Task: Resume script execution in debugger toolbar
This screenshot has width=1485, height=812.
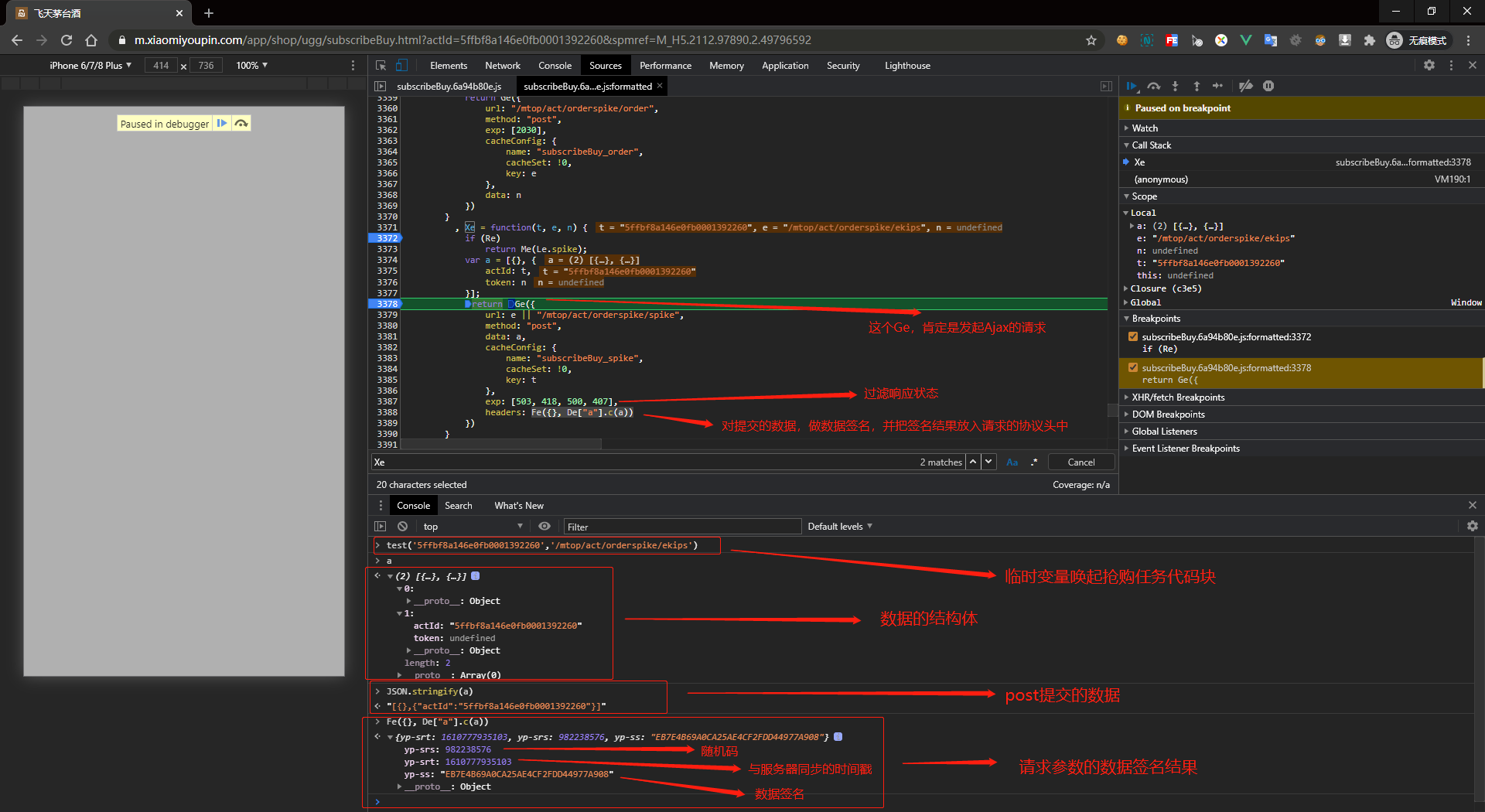Action: click(x=1132, y=87)
